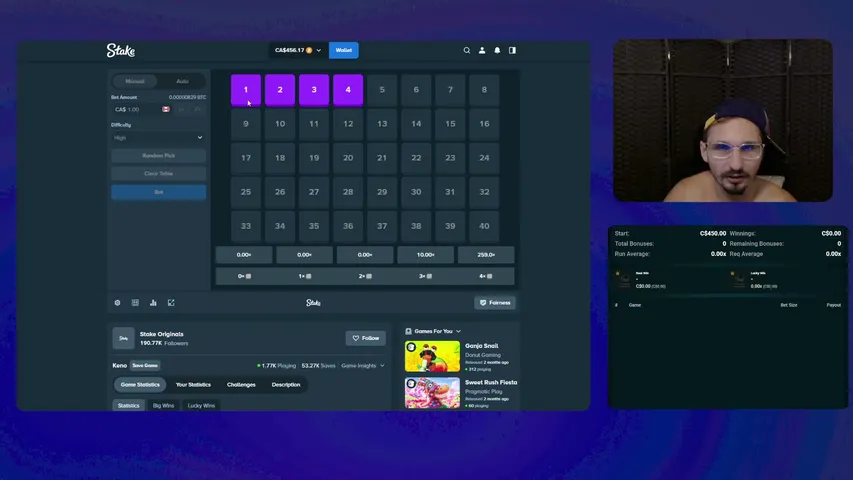Toggle the sidebar panel icon in header
853x480 pixels.
512,50
